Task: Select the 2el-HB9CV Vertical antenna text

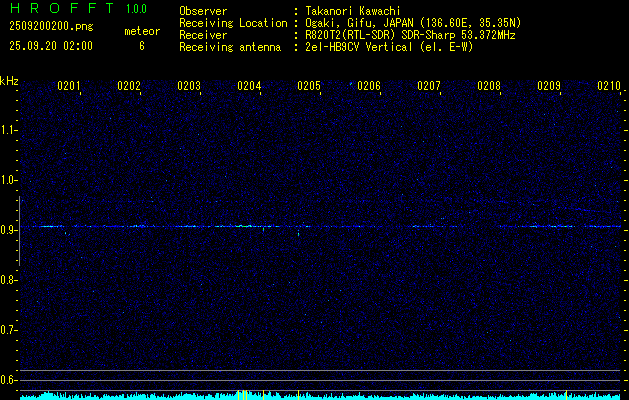Action: [x=389, y=47]
